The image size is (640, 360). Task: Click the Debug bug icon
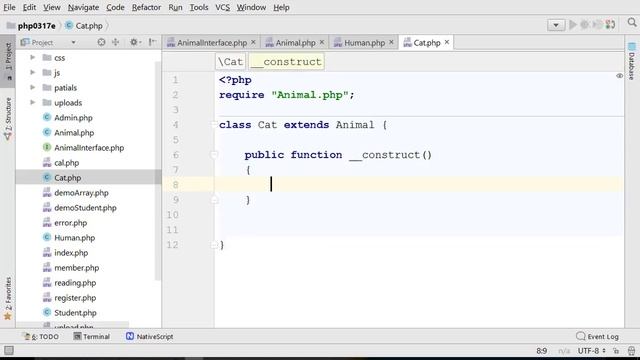tap(585, 25)
